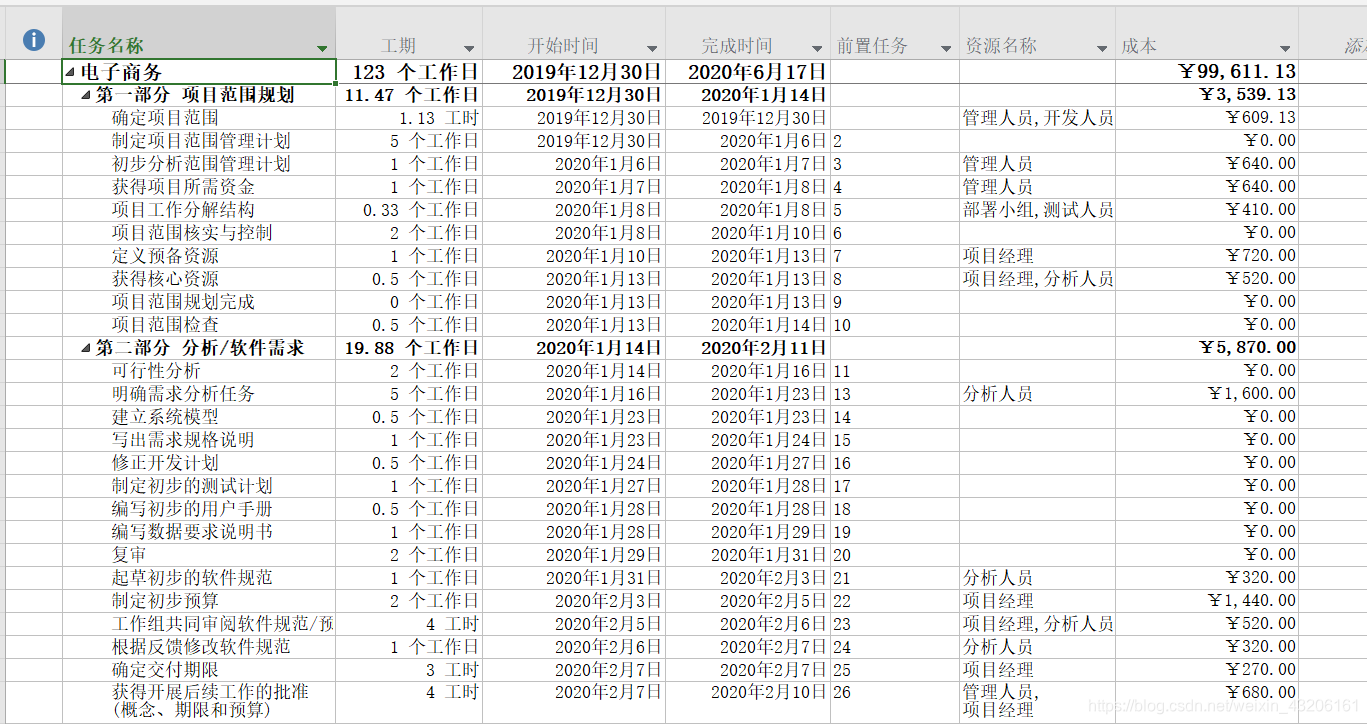This screenshot has width=1367, height=724.
Task: Open the 前置任务 column filter dropdown
Action: click(x=946, y=48)
